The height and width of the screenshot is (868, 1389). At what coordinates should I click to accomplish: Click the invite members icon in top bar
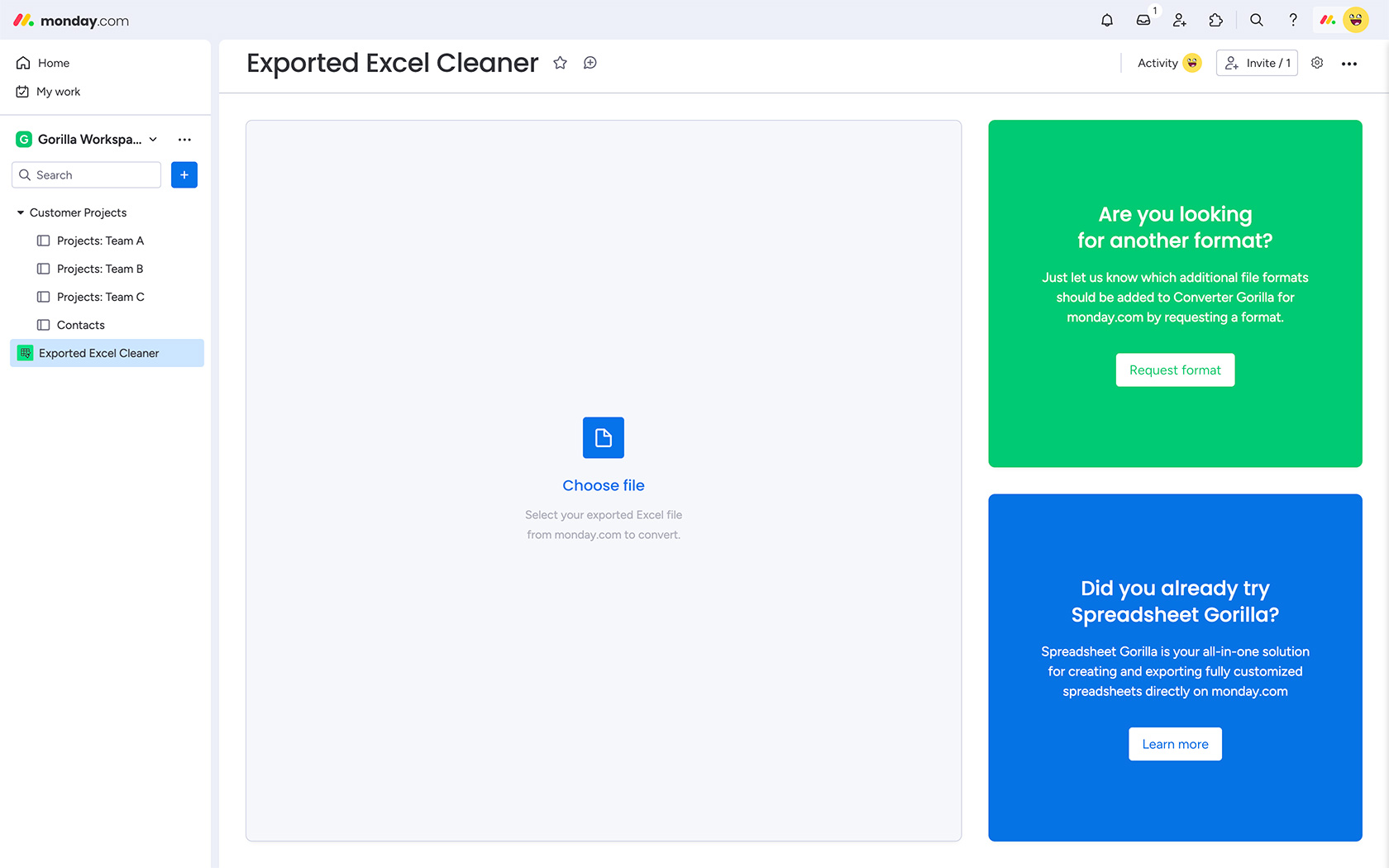(1180, 20)
